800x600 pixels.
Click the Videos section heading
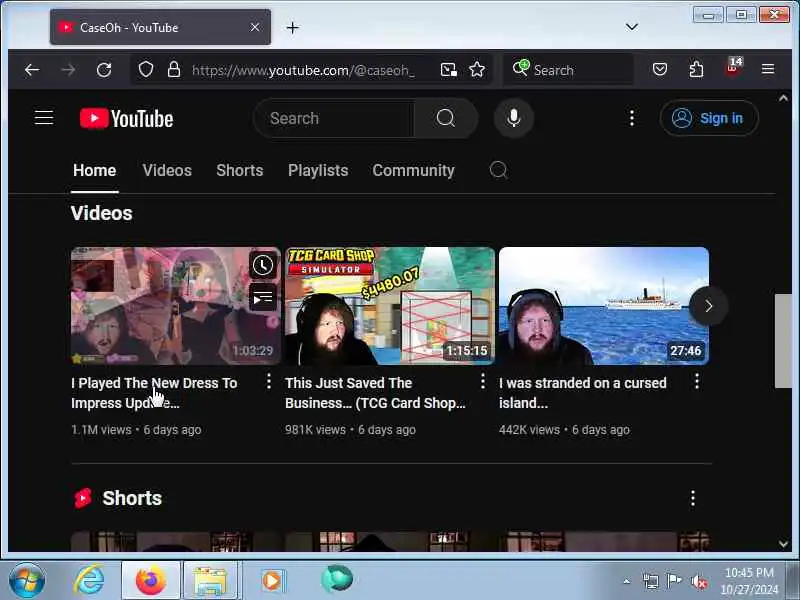pyautogui.click(x=102, y=213)
